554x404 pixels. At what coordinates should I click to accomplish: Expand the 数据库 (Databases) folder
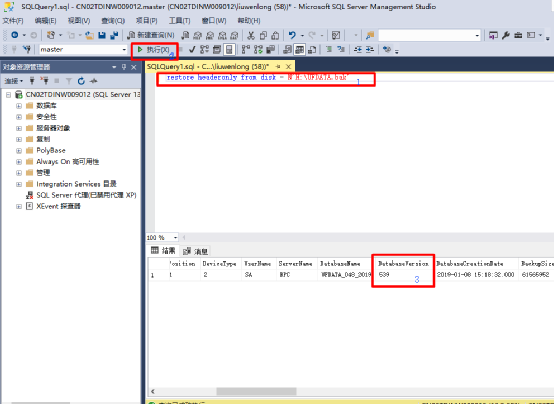click(19, 106)
